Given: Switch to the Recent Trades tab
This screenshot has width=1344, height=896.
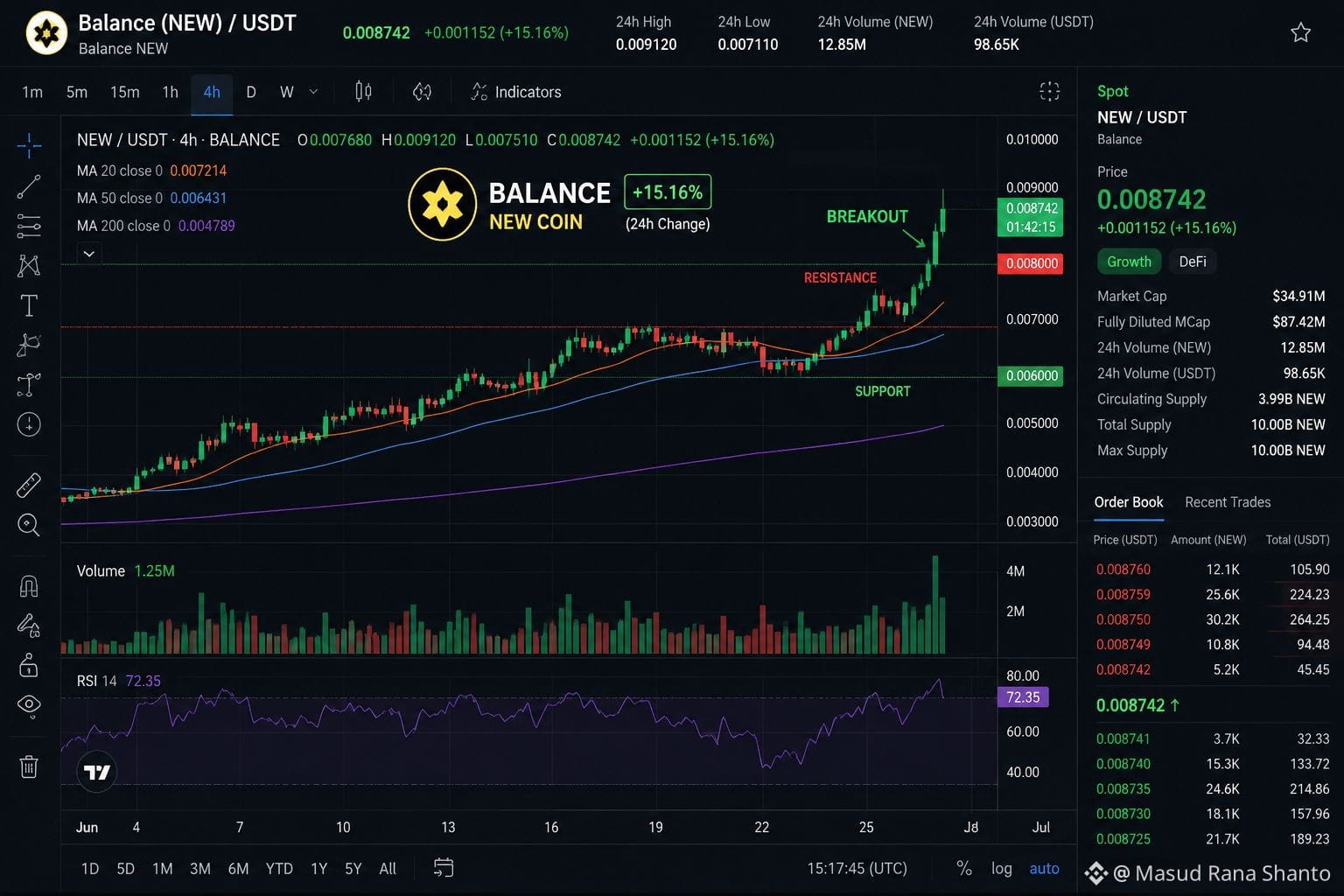Looking at the screenshot, I should point(1228,502).
